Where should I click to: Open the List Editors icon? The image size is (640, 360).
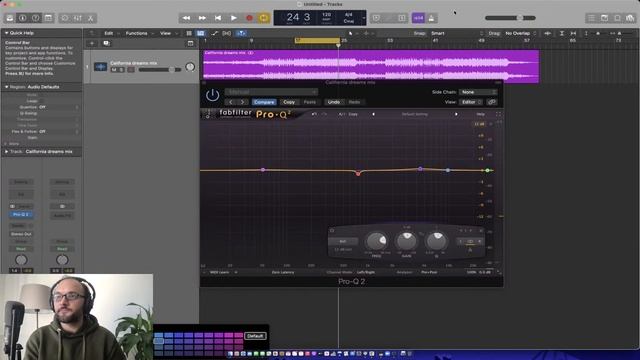coord(591,18)
